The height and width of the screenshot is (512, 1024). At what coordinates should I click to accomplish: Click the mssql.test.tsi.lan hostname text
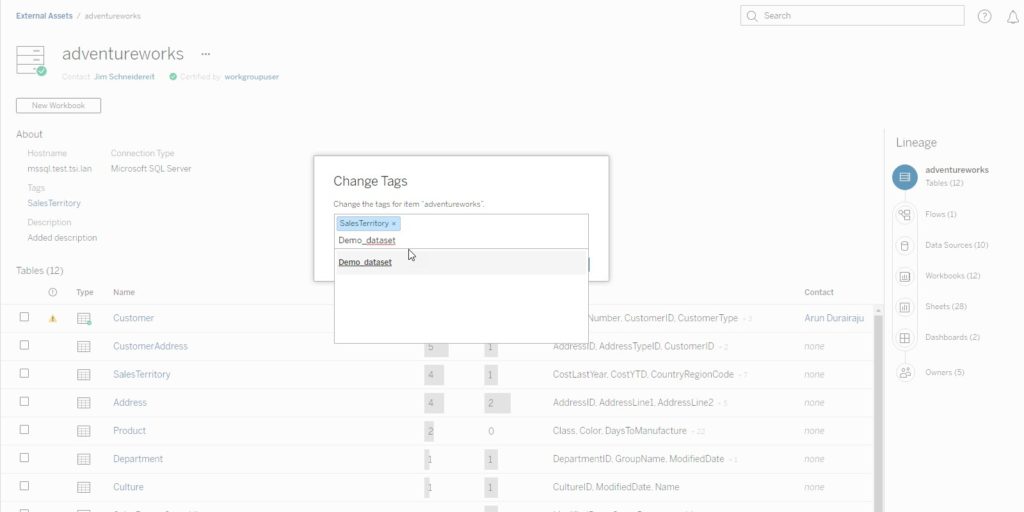59,168
